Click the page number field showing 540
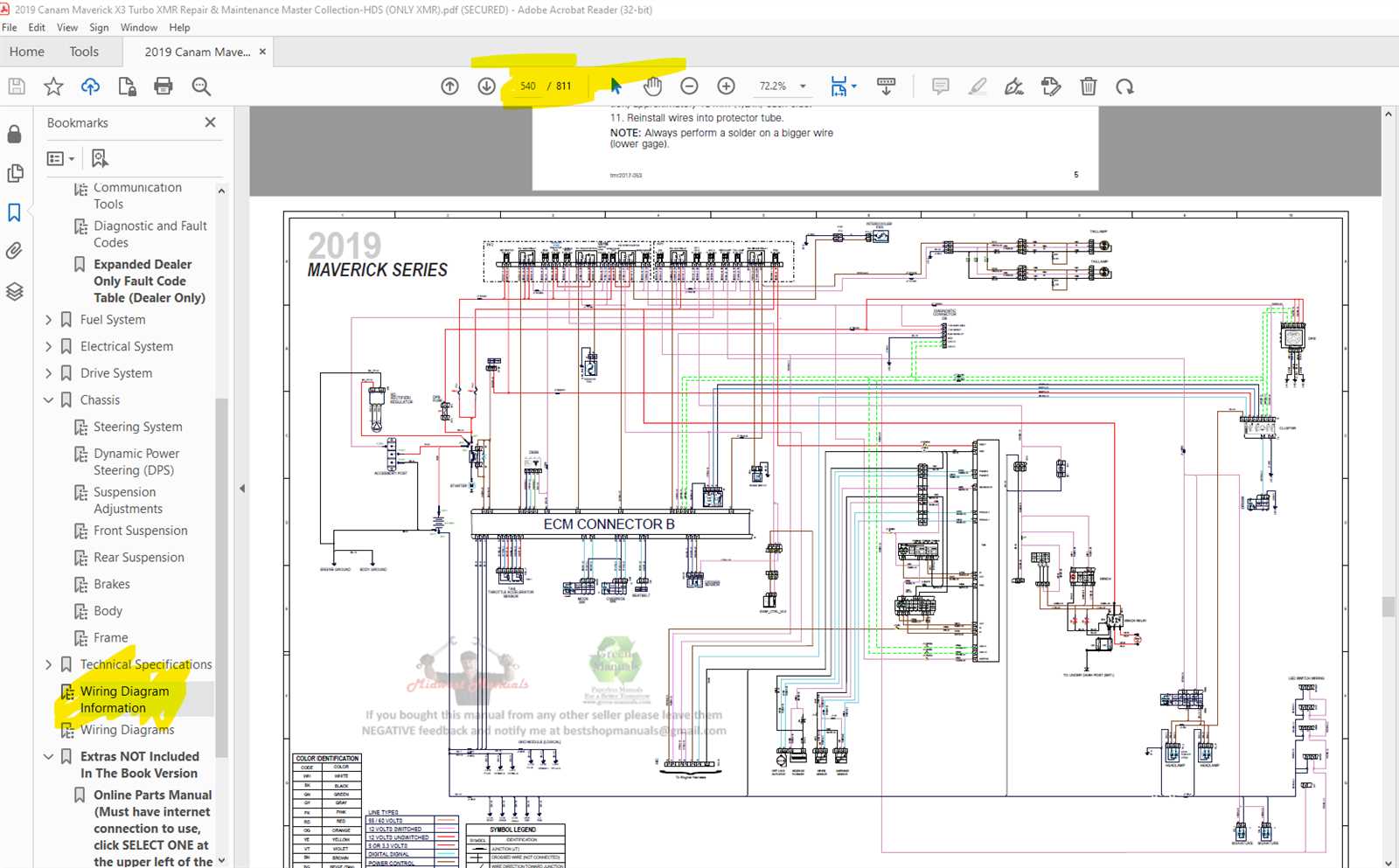 [527, 86]
